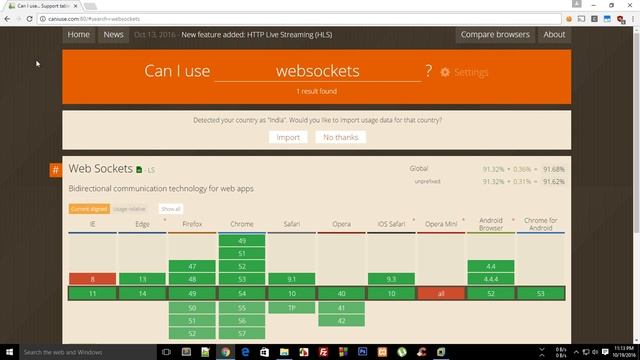Click the Windows Start button
The width and height of the screenshot is (640, 360).
point(9,352)
